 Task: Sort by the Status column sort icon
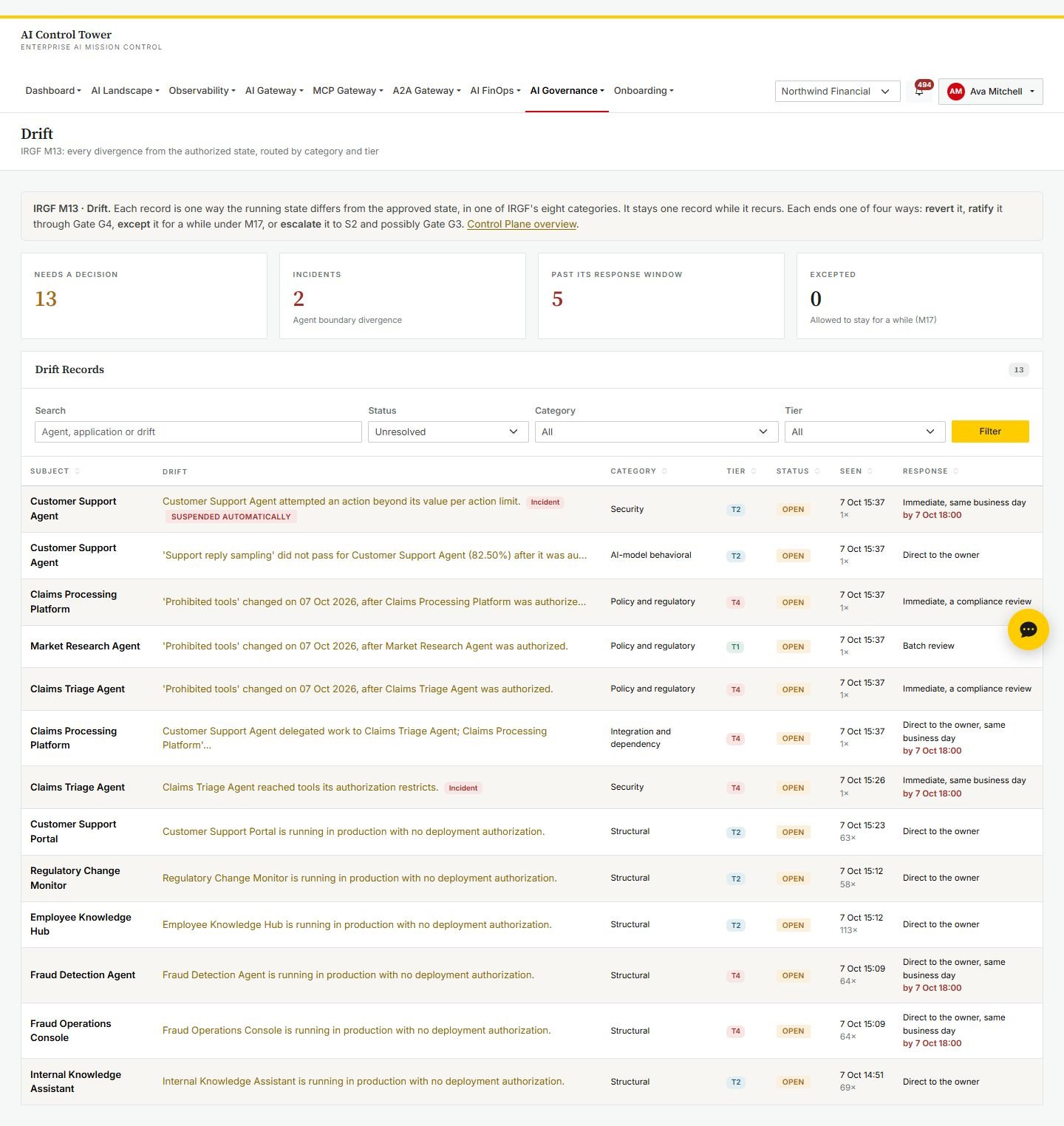[817, 471]
